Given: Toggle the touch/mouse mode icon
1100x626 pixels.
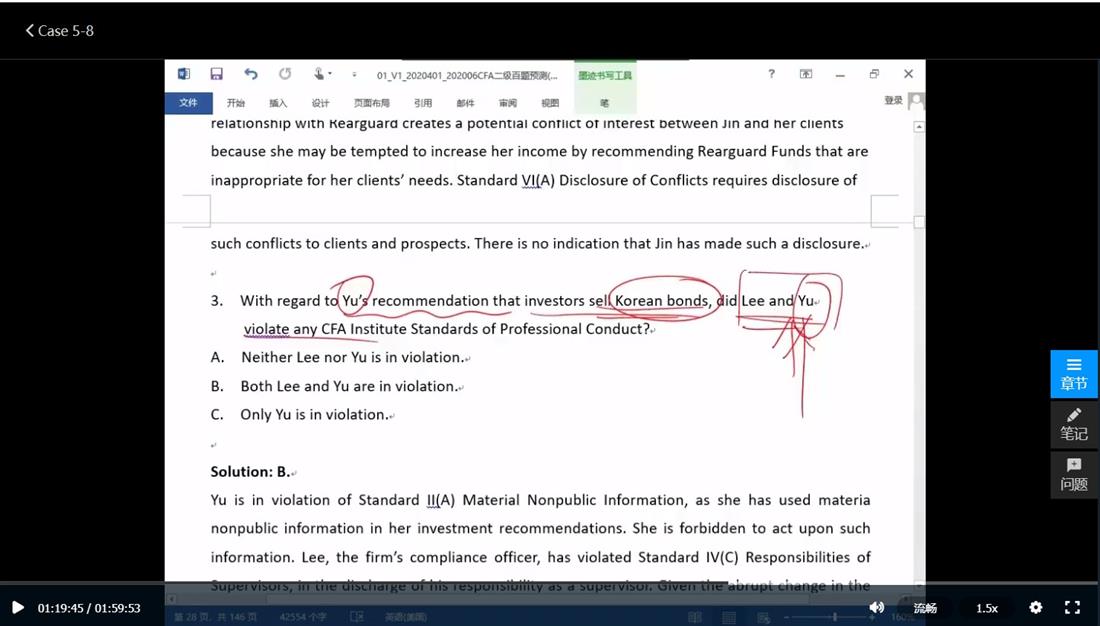Looking at the screenshot, I should coord(320,74).
